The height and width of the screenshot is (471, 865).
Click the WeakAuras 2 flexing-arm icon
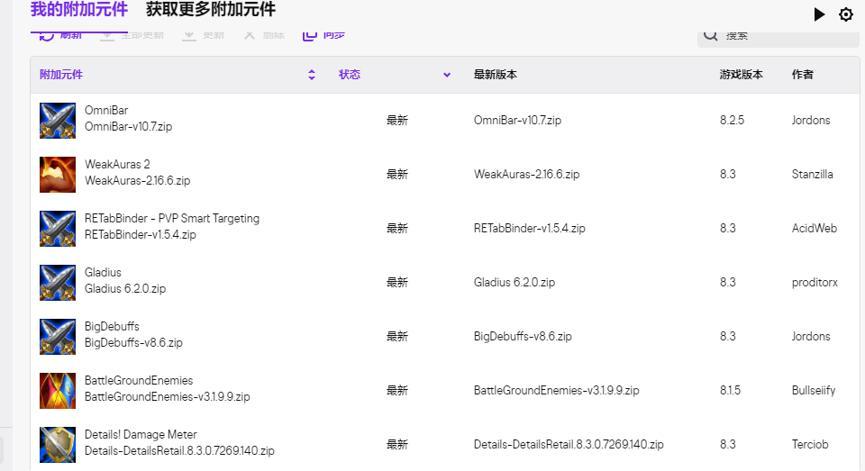pyautogui.click(x=57, y=174)
